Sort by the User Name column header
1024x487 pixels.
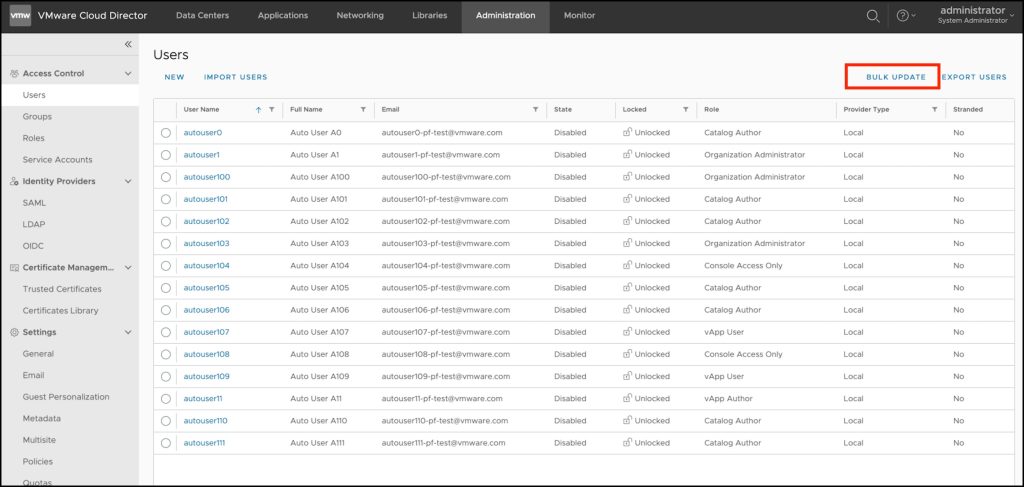(x=202, y=109)
